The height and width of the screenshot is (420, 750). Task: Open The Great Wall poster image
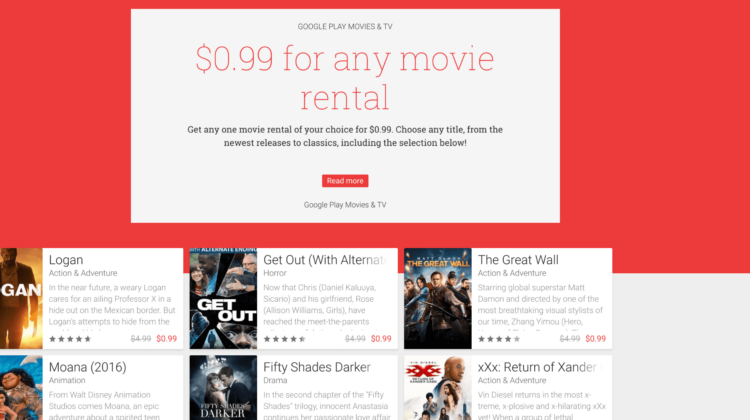click(438, 298)
